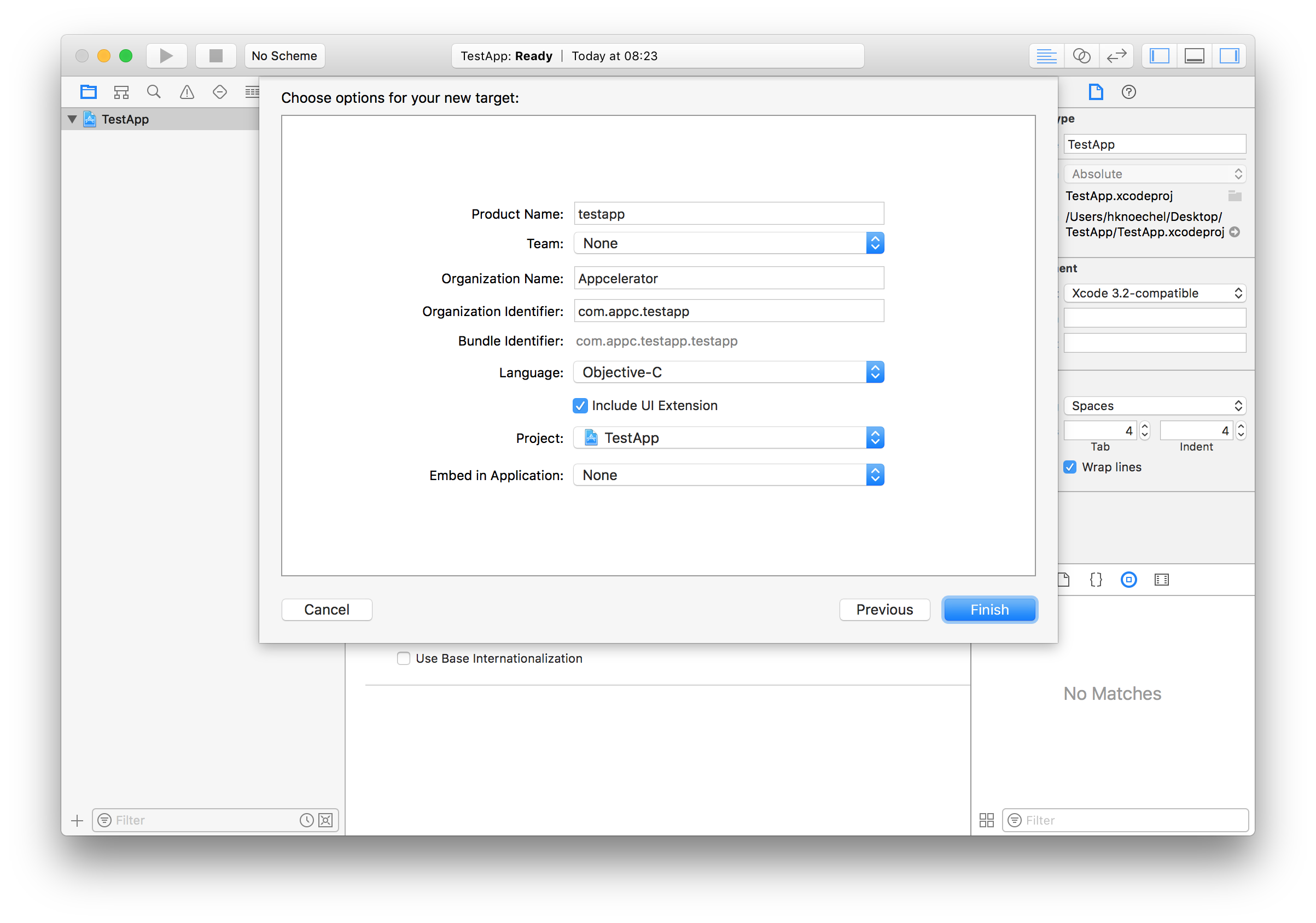Screen dimensions: 1316x923
Task: Click the Cancel button to dismiss
Action: click(326, 609)
